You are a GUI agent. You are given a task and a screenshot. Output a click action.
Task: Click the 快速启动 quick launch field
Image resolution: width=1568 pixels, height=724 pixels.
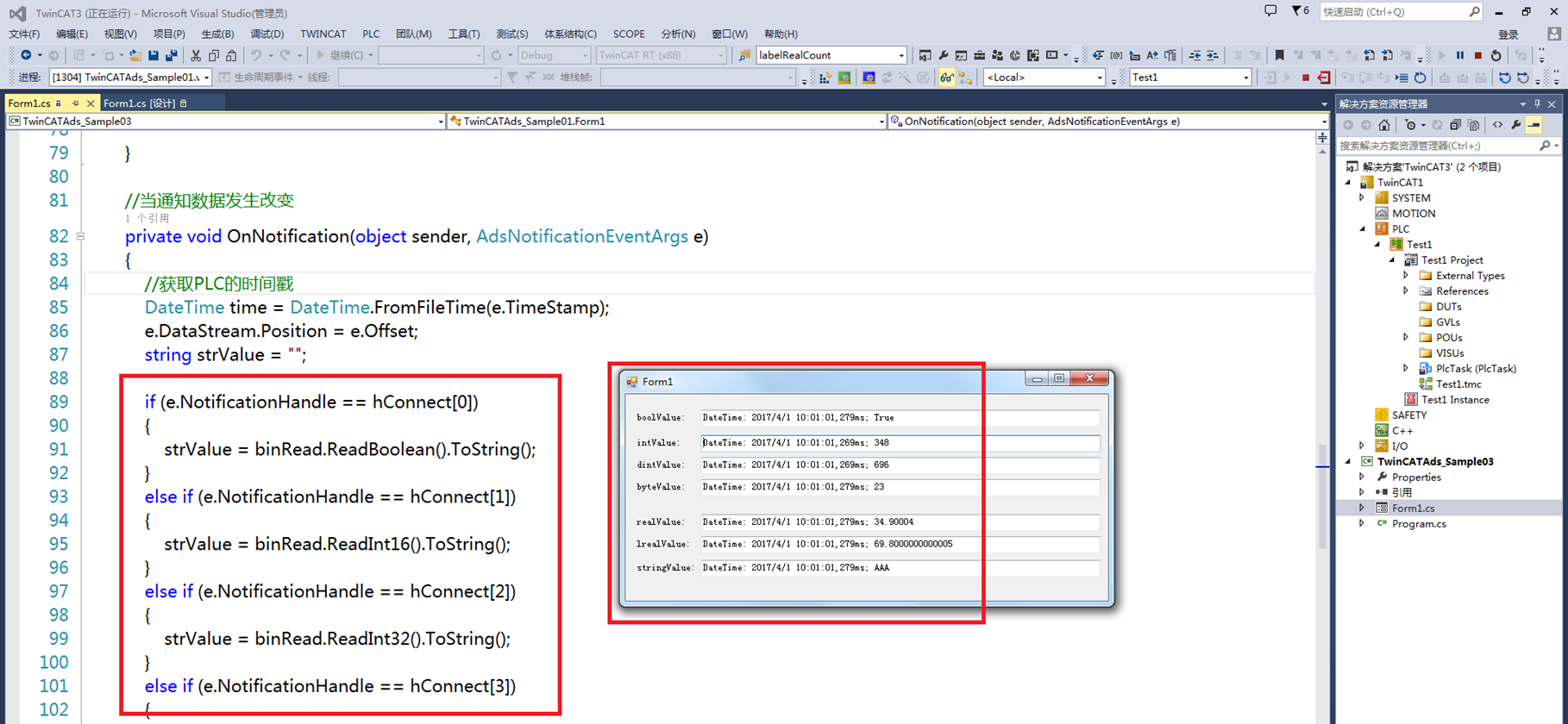1401,11
